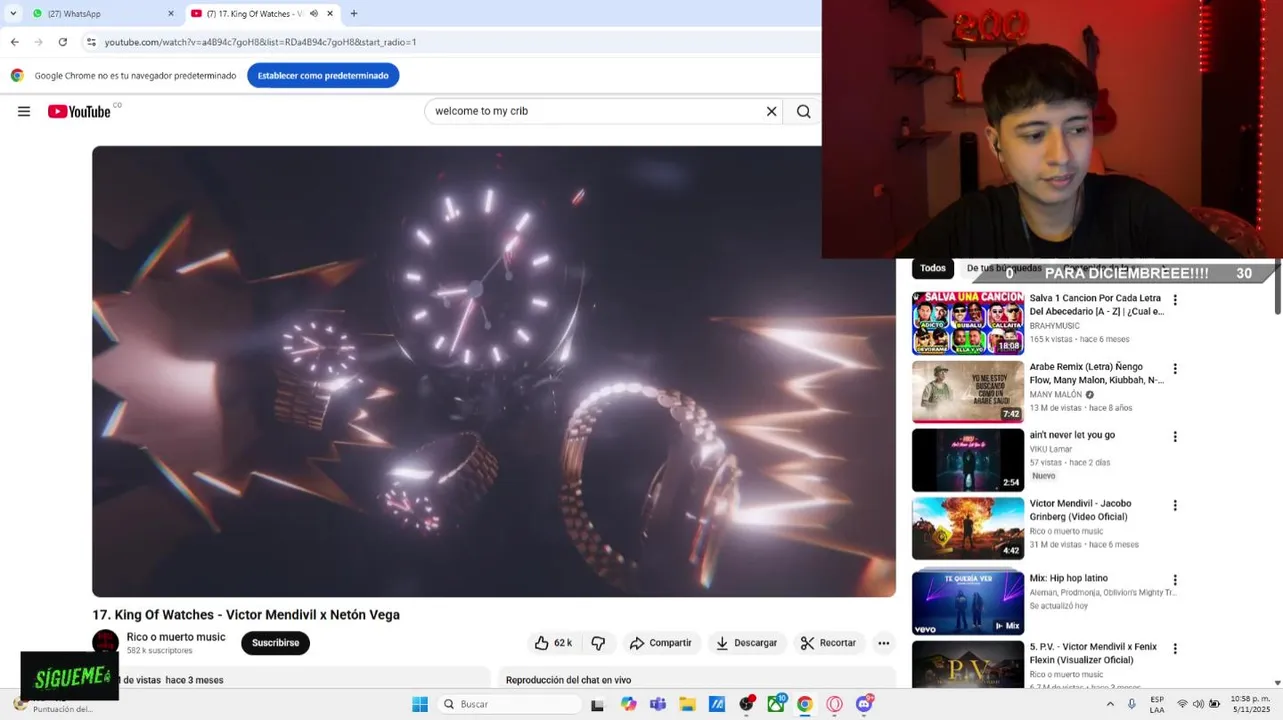
Task: Clip the video with Recortar
Action: click(829, 643)
